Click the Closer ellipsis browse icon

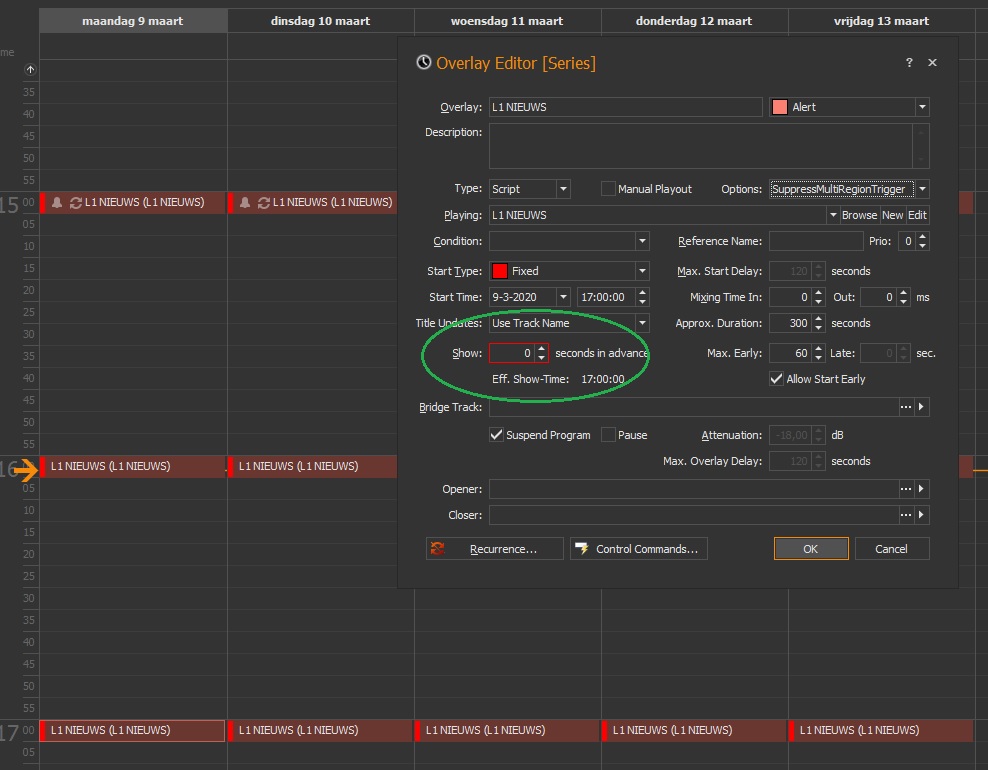pyautogui.click(x=905, y=515)
